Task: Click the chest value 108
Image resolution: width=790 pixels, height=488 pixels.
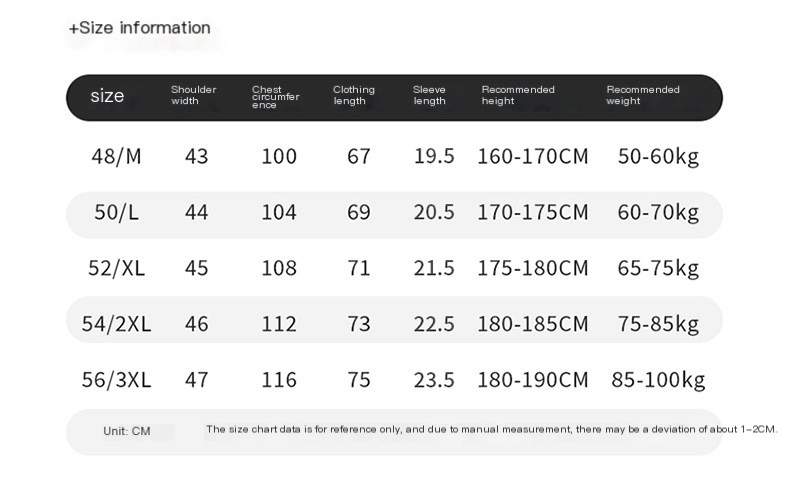Action: (279, 268)
